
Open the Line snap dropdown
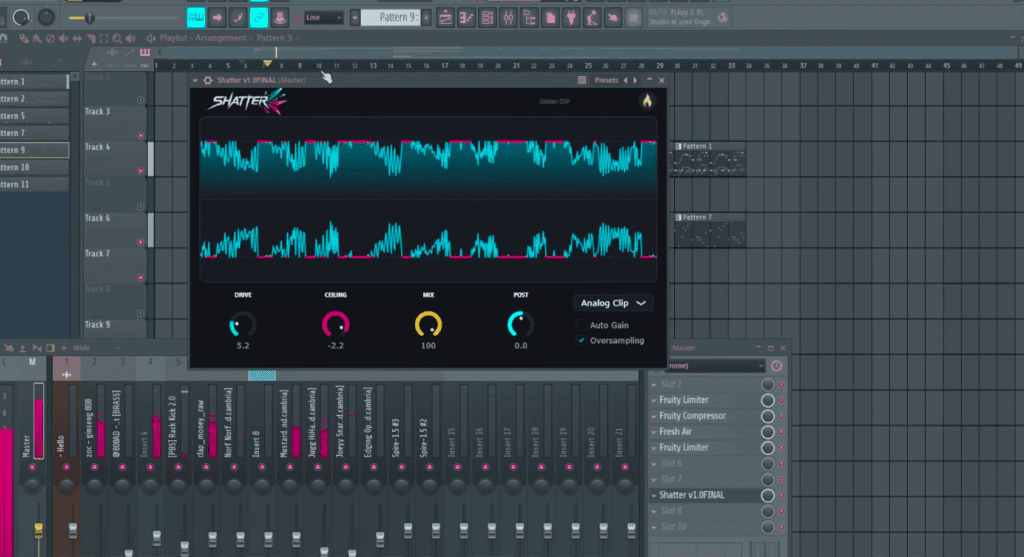coord(324,18)
